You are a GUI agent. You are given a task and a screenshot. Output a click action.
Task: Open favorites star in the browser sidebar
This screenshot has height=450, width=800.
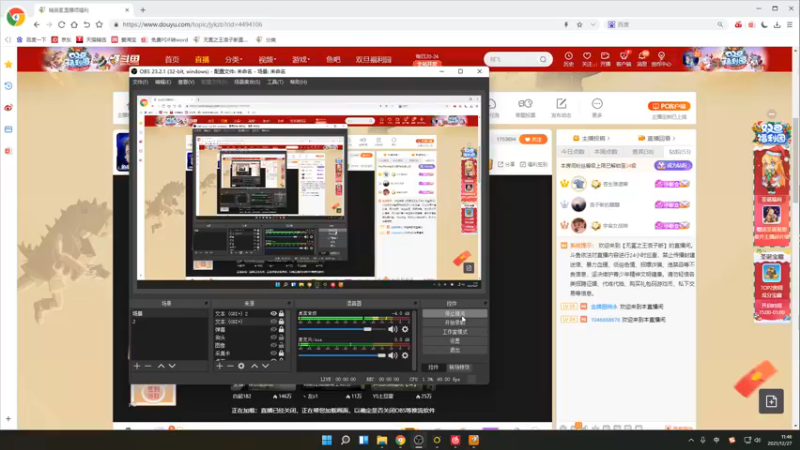tap(8, 64)
